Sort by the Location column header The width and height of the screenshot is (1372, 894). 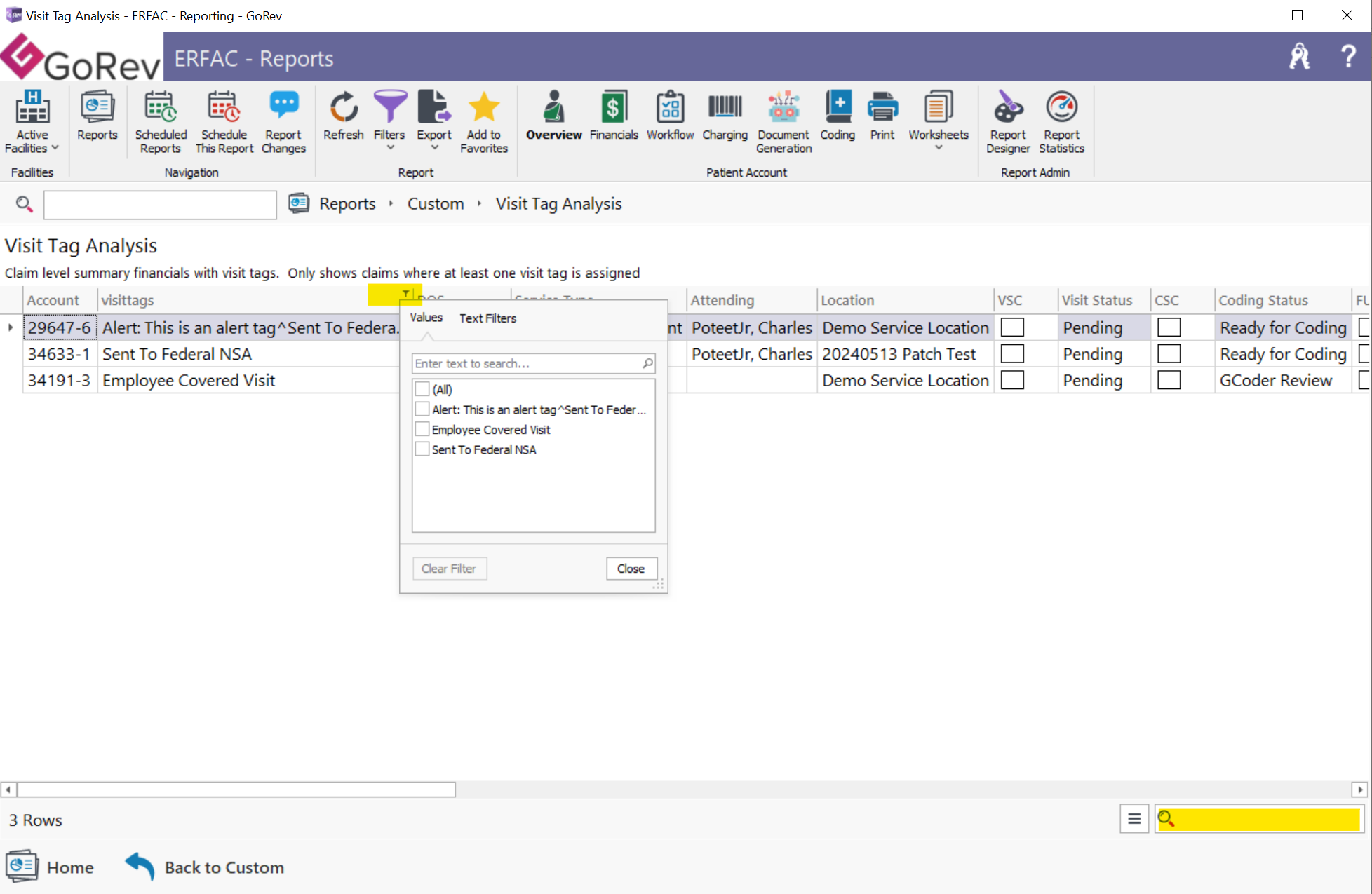905,300
